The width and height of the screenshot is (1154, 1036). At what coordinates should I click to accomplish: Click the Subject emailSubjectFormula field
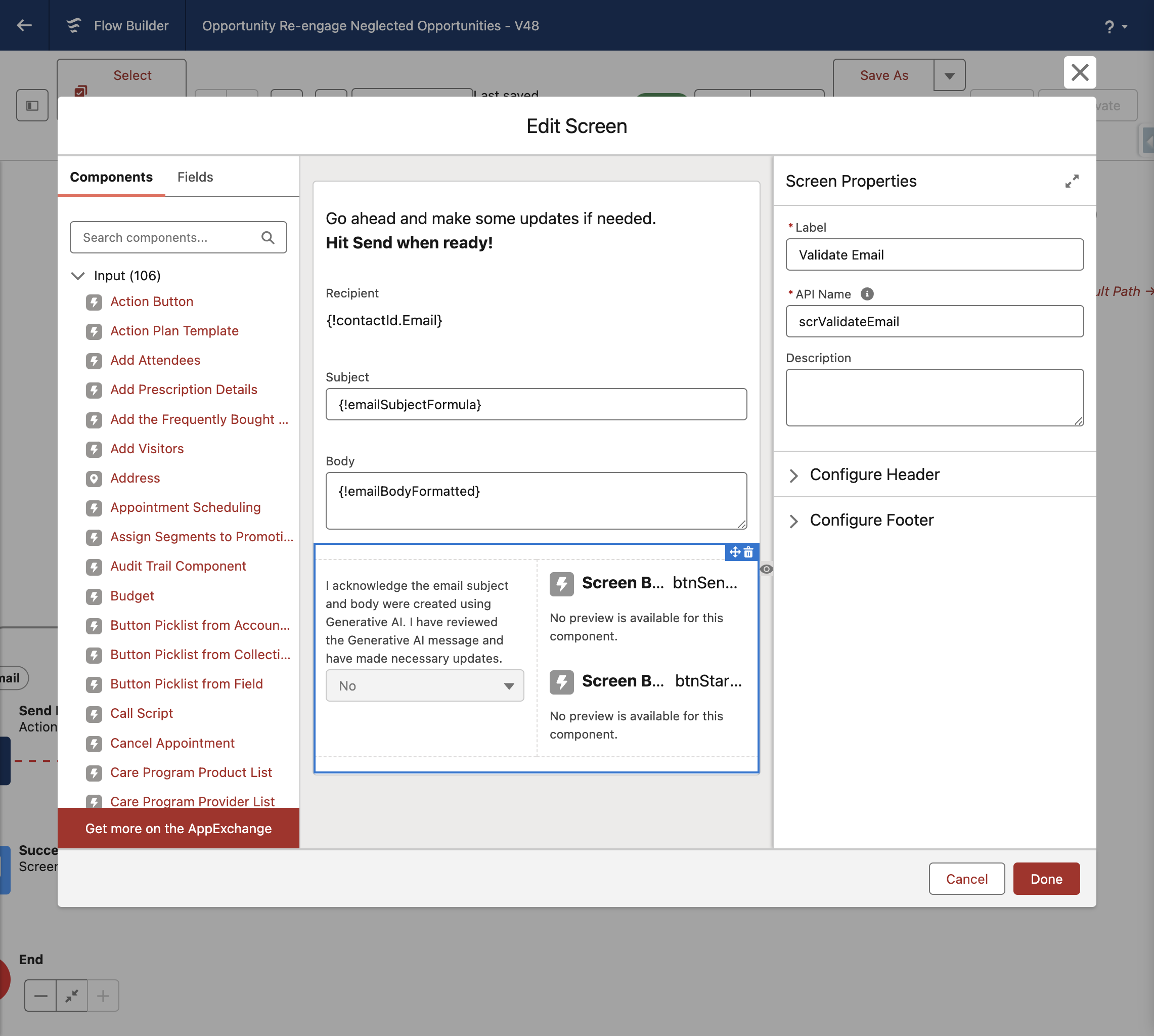536,404
